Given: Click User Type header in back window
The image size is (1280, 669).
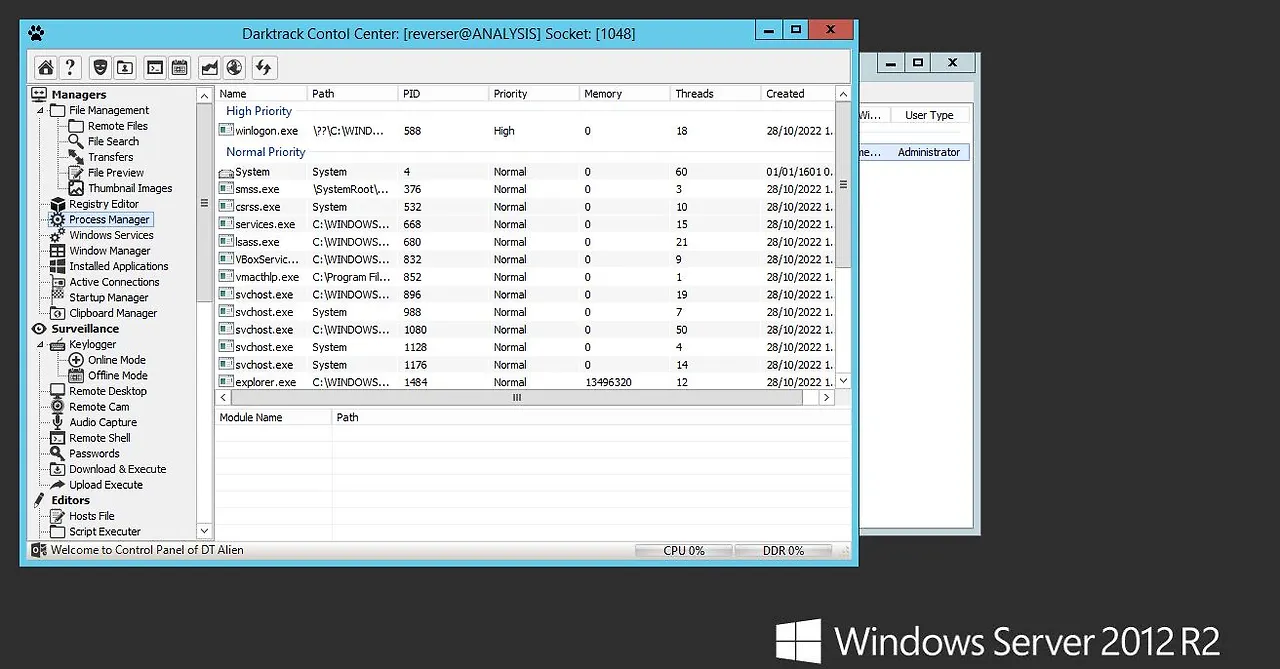Looking at the screenshot, I should (x=929, y=115).
